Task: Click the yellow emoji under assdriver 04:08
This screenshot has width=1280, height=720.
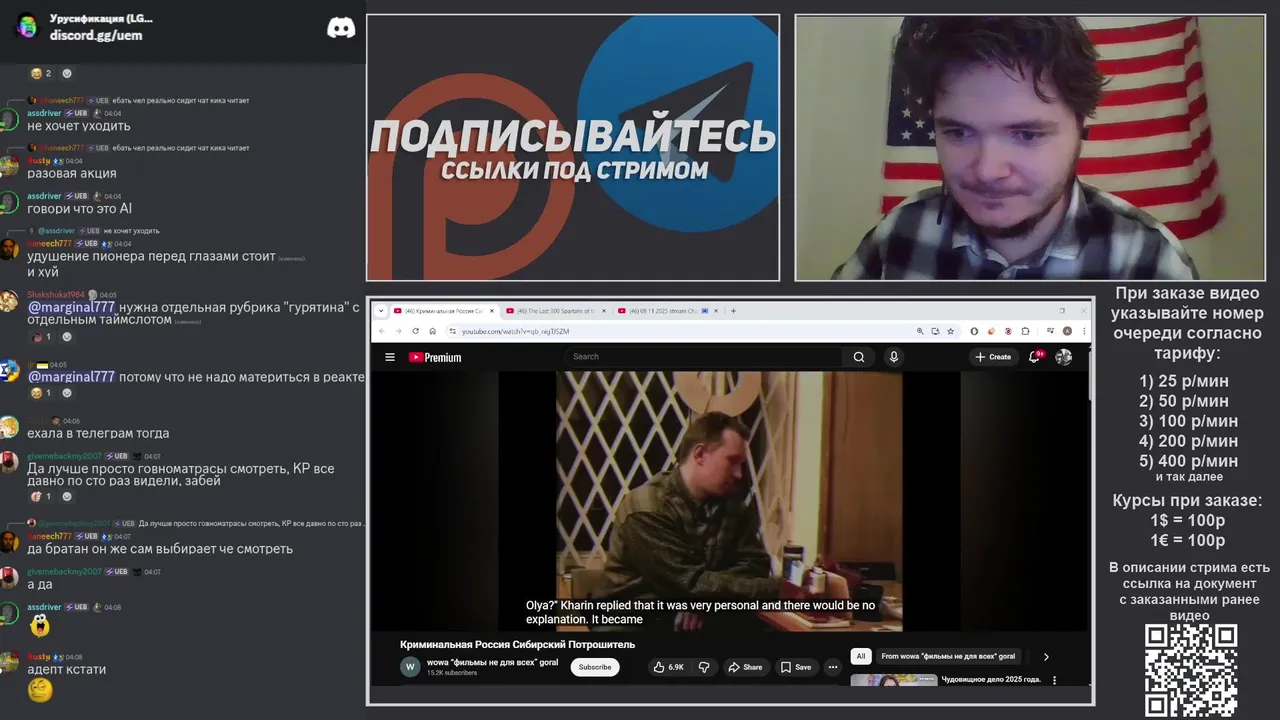Action: (39, 626)
